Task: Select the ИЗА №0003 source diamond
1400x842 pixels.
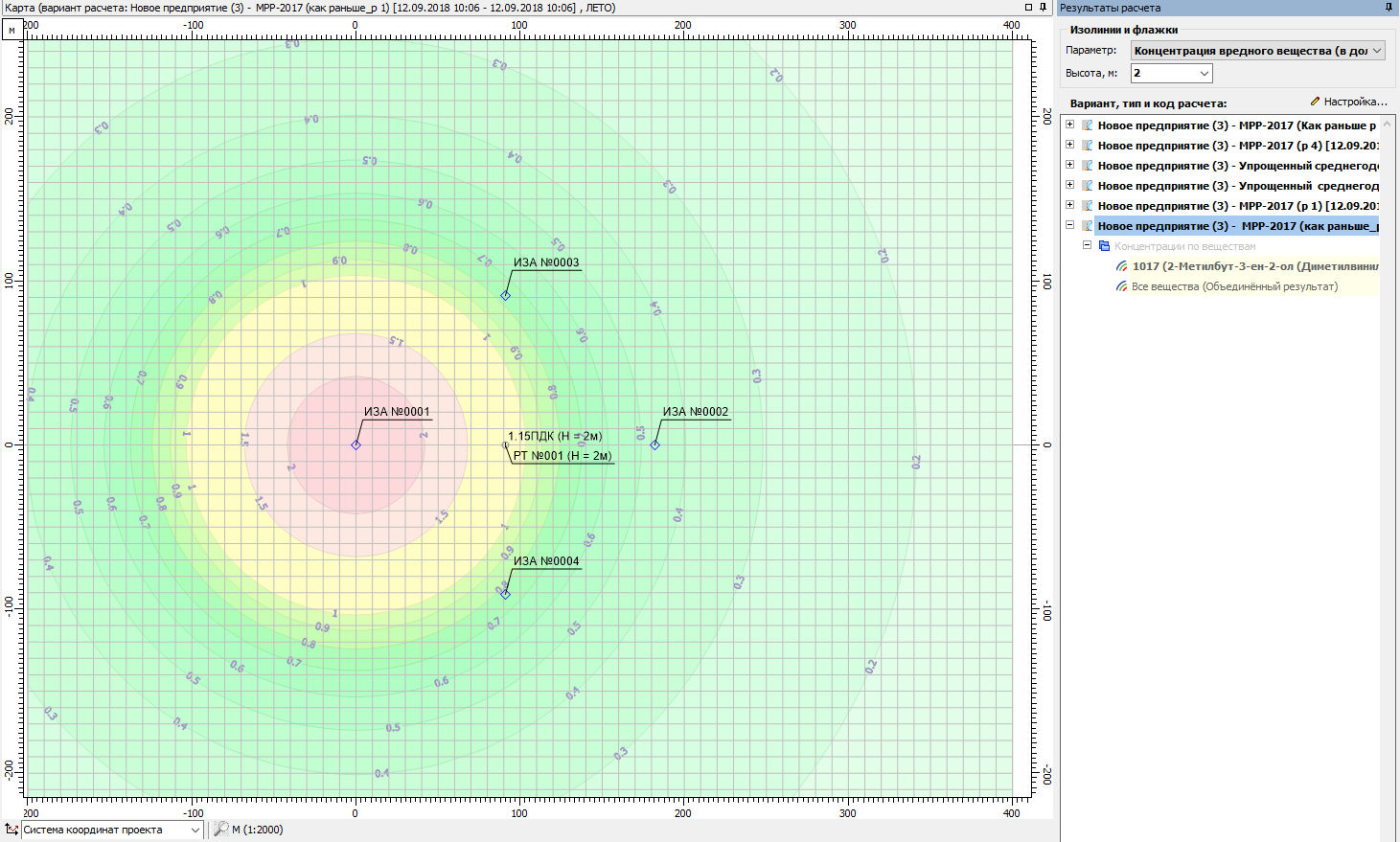Action: point(505,295)
